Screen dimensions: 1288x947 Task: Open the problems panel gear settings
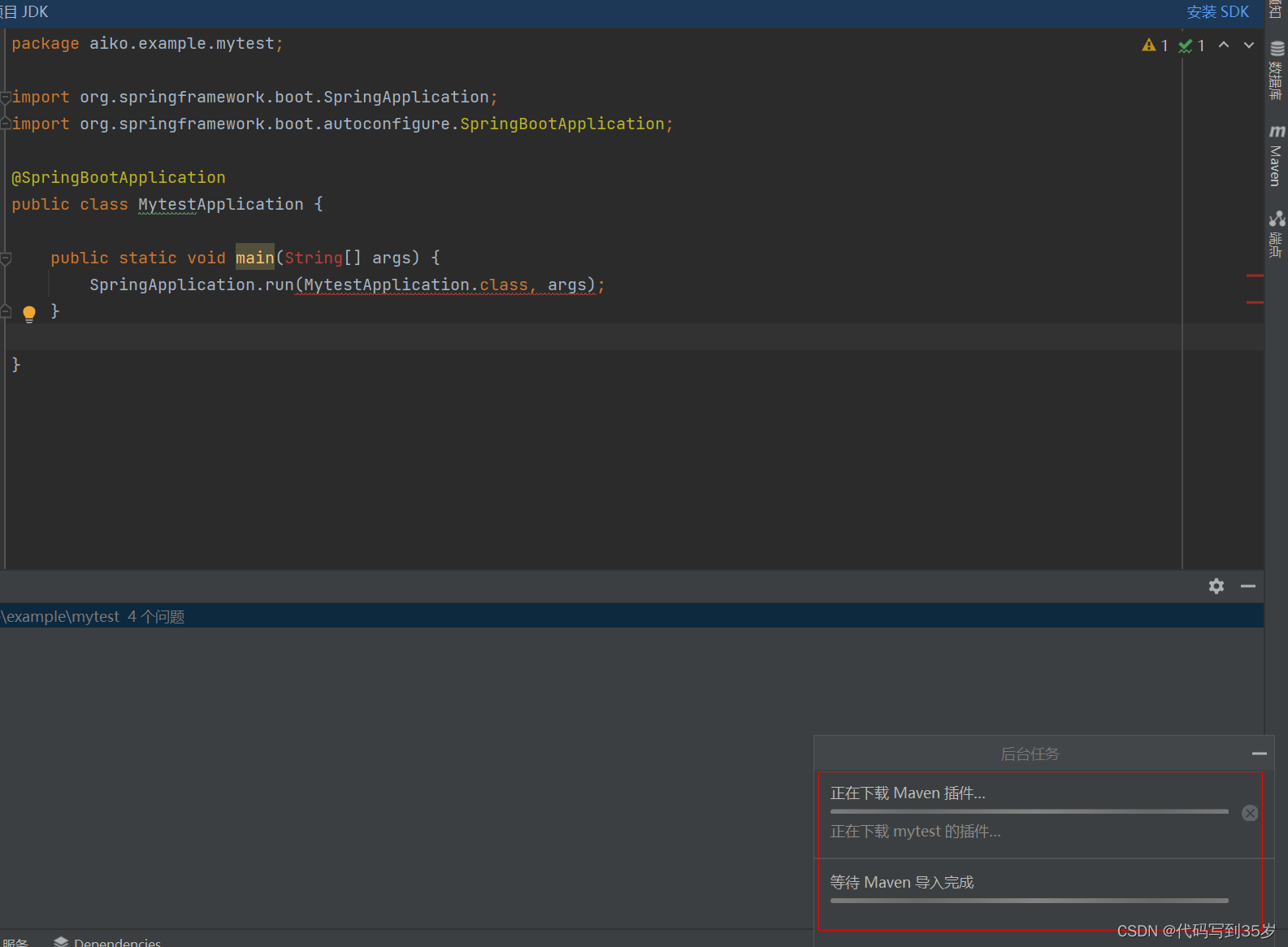(x=1216, y=586)
